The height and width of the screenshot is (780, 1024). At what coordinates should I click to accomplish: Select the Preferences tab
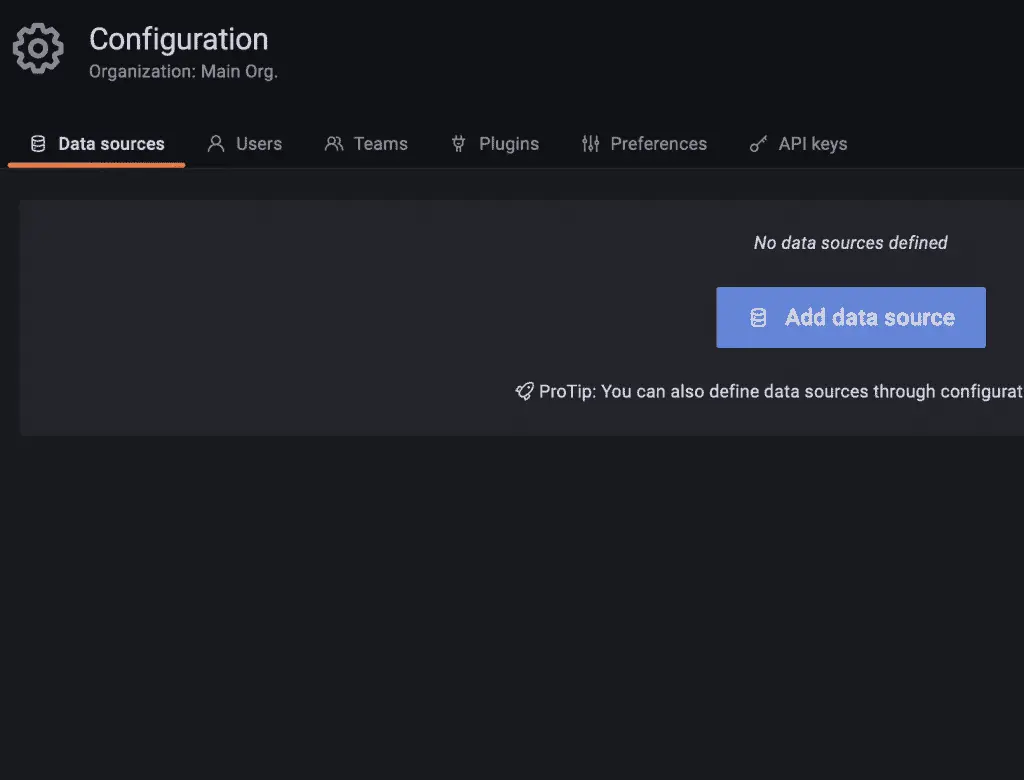click(x=658, y=144)
